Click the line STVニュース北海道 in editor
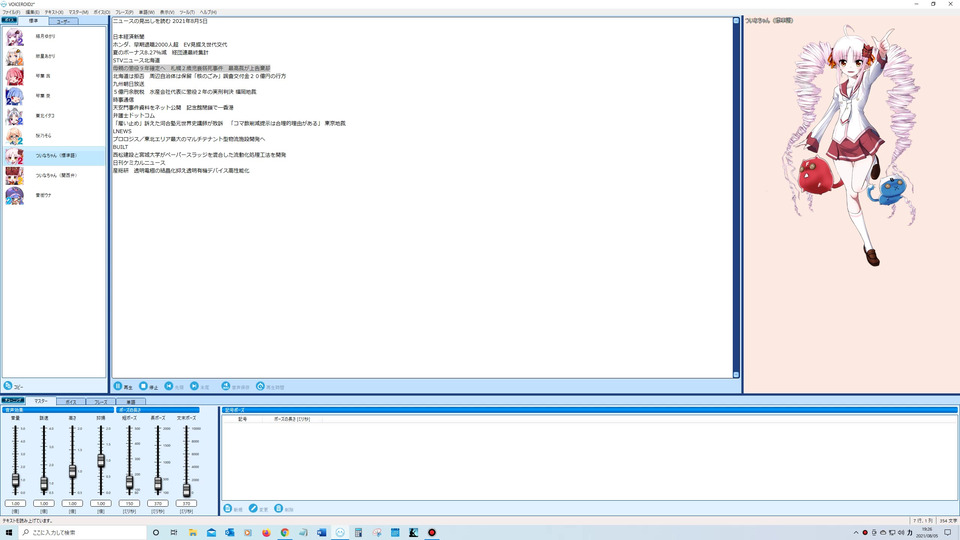 [x=136, y=61]
